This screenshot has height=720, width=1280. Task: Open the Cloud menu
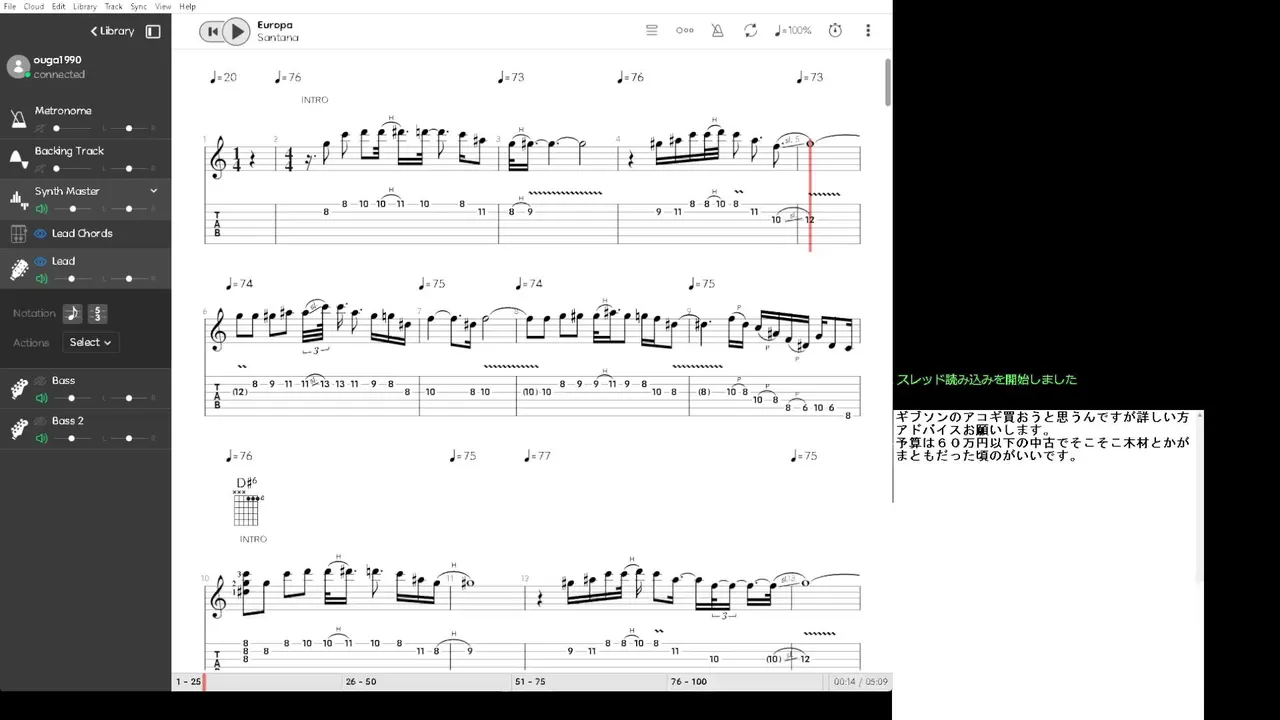click(34, 6)
